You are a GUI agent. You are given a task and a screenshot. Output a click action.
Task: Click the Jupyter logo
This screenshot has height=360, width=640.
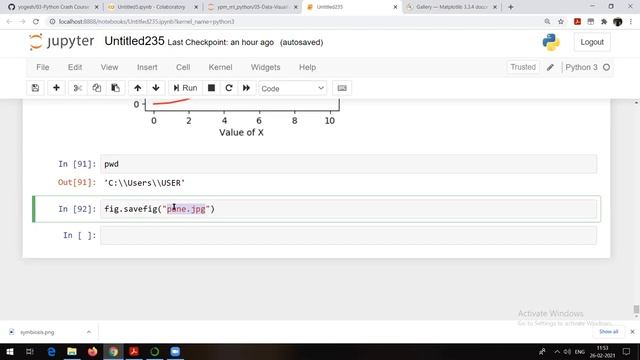pyautogui.click(x=62, y=42)
